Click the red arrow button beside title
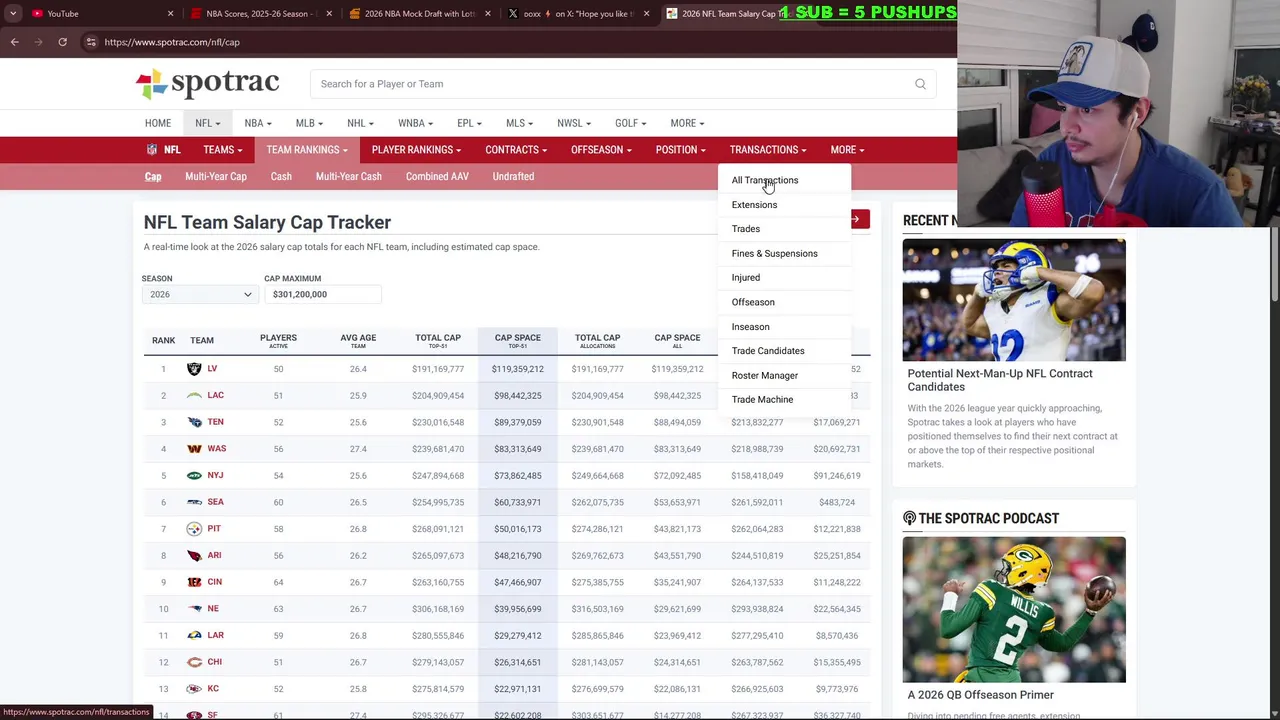The image size is (1280, 720). point(859,219)
